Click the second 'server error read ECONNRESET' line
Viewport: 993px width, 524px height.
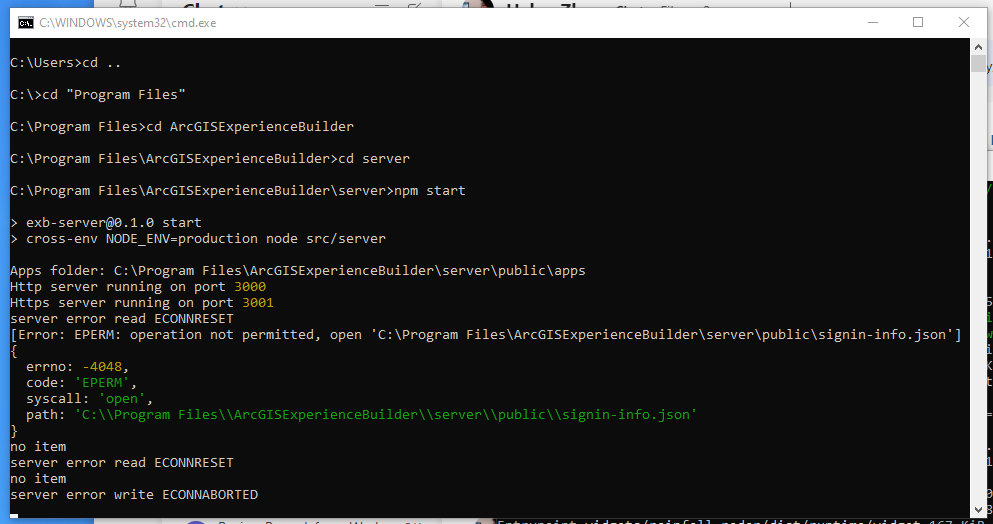(x=122, y=463)
